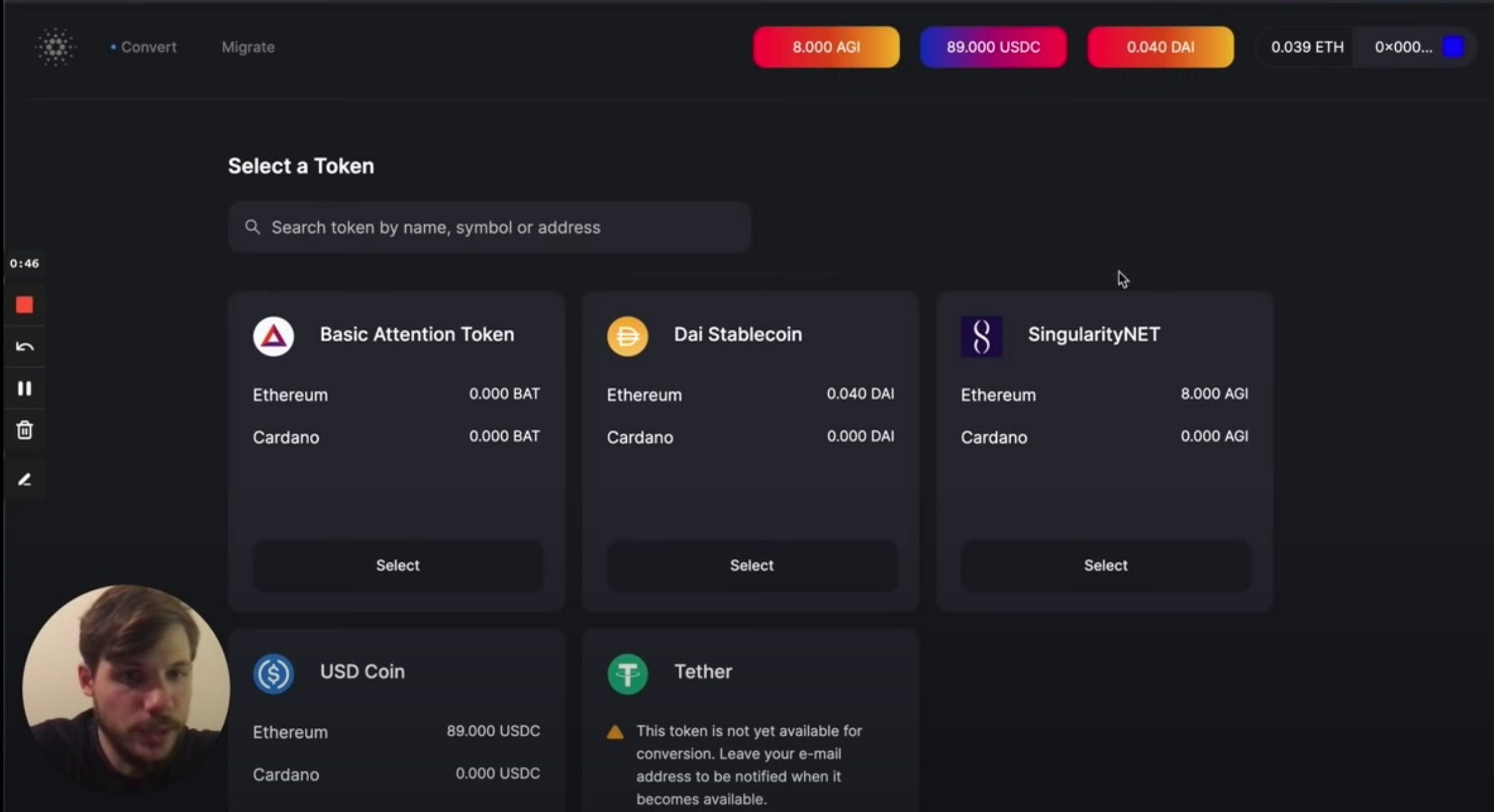Select the Dai Stablecoin token

click(x=751, y=566)
